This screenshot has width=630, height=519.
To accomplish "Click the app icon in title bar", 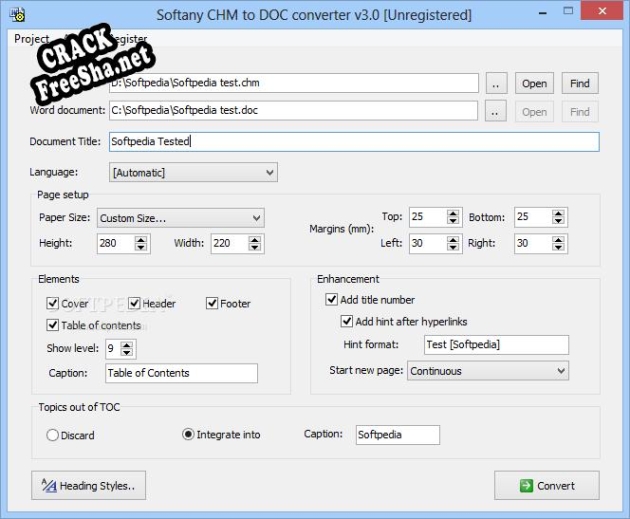I will pos(17,16).
